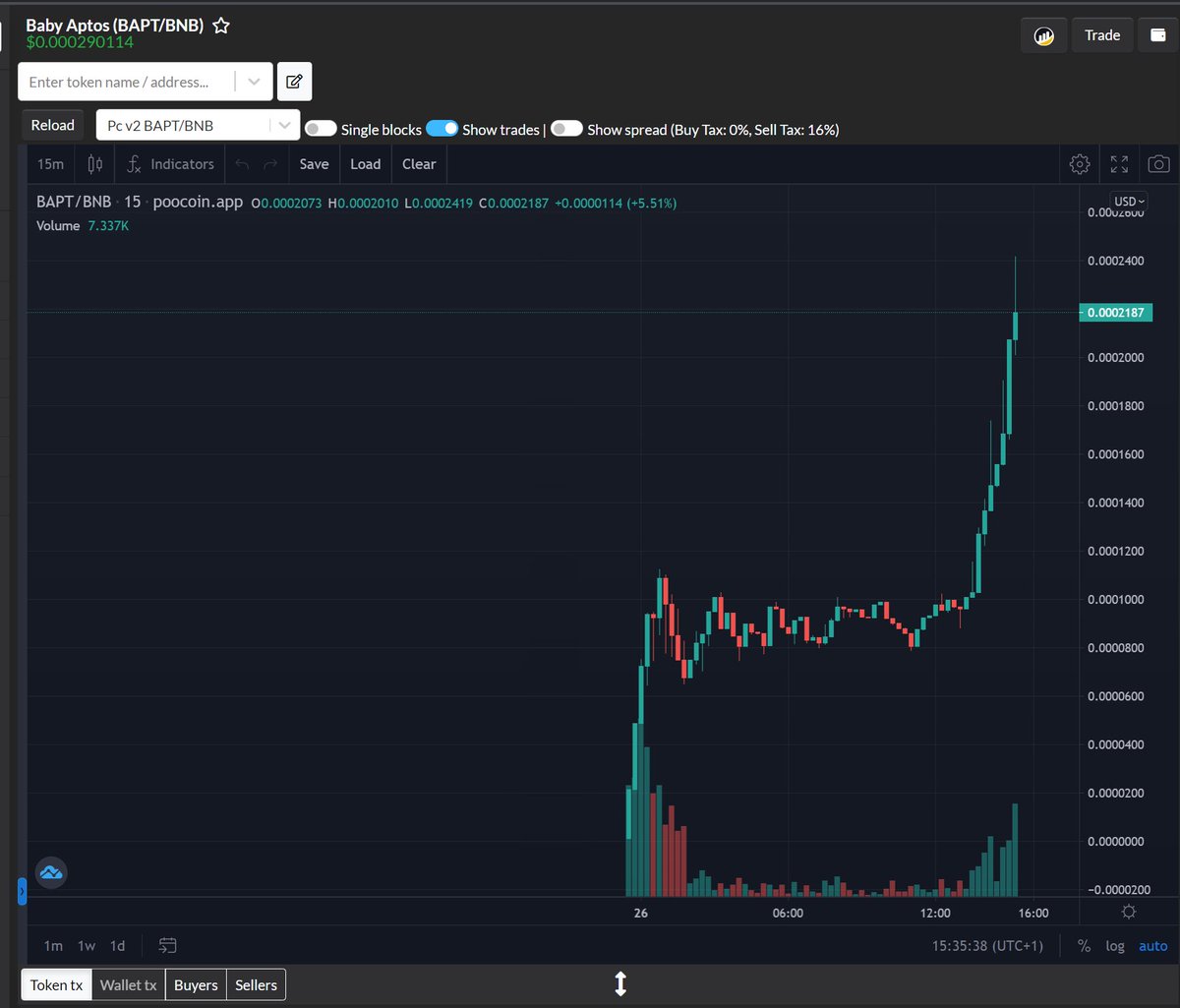
Task: Switch to the Wallet tx tab
Action: (x=129, y=984)
